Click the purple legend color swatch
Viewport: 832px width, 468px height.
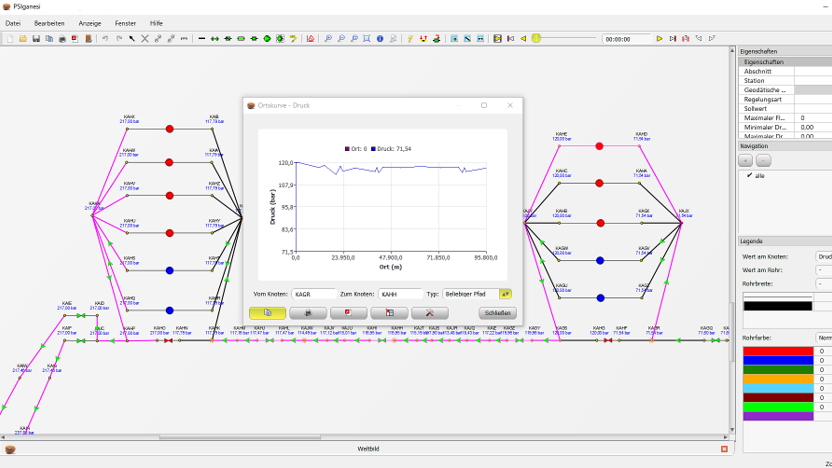[778, 417]
